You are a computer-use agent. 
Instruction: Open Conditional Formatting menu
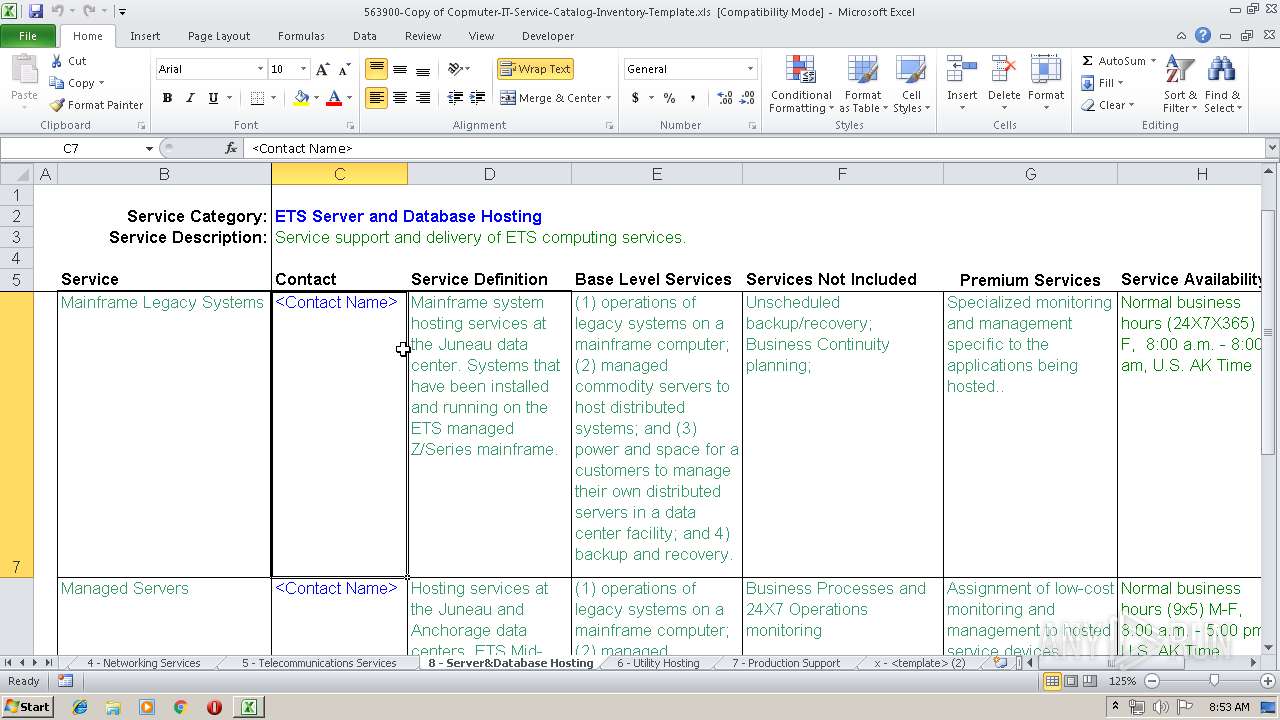coord(801,85)
